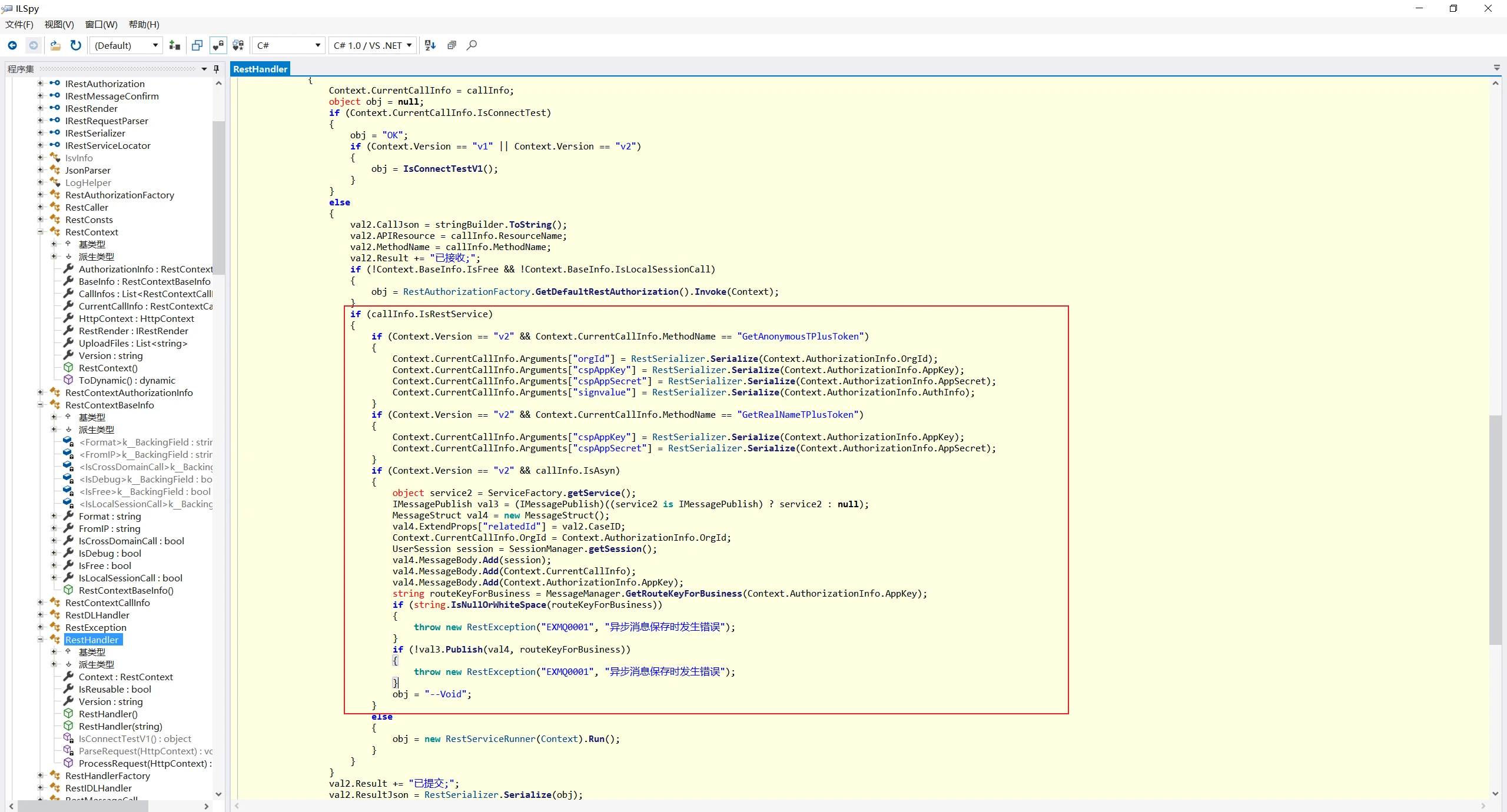
Task: Collapse the RestHandler tree node
Action: 41,640
